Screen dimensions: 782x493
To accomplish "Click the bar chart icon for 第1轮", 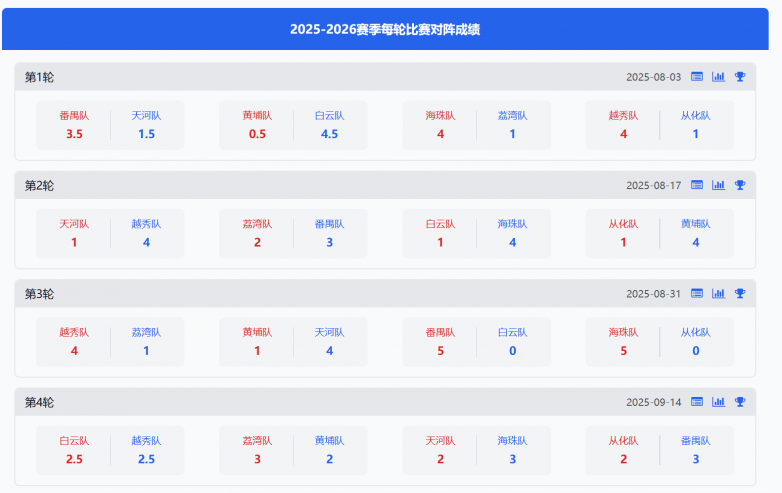I will (718, 77).
